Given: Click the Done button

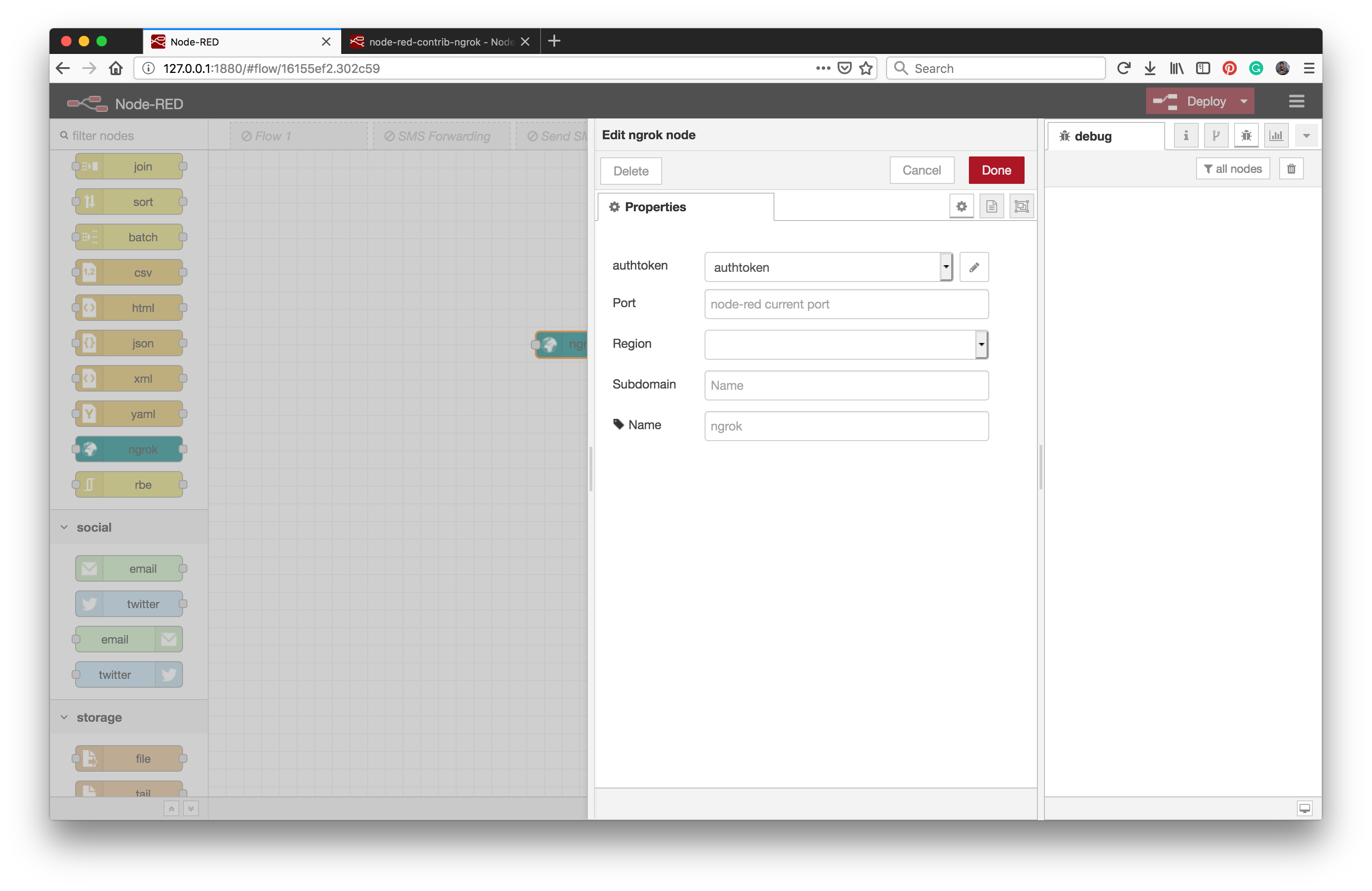Looking at the screenshot, I should click(x=996, y=170).
